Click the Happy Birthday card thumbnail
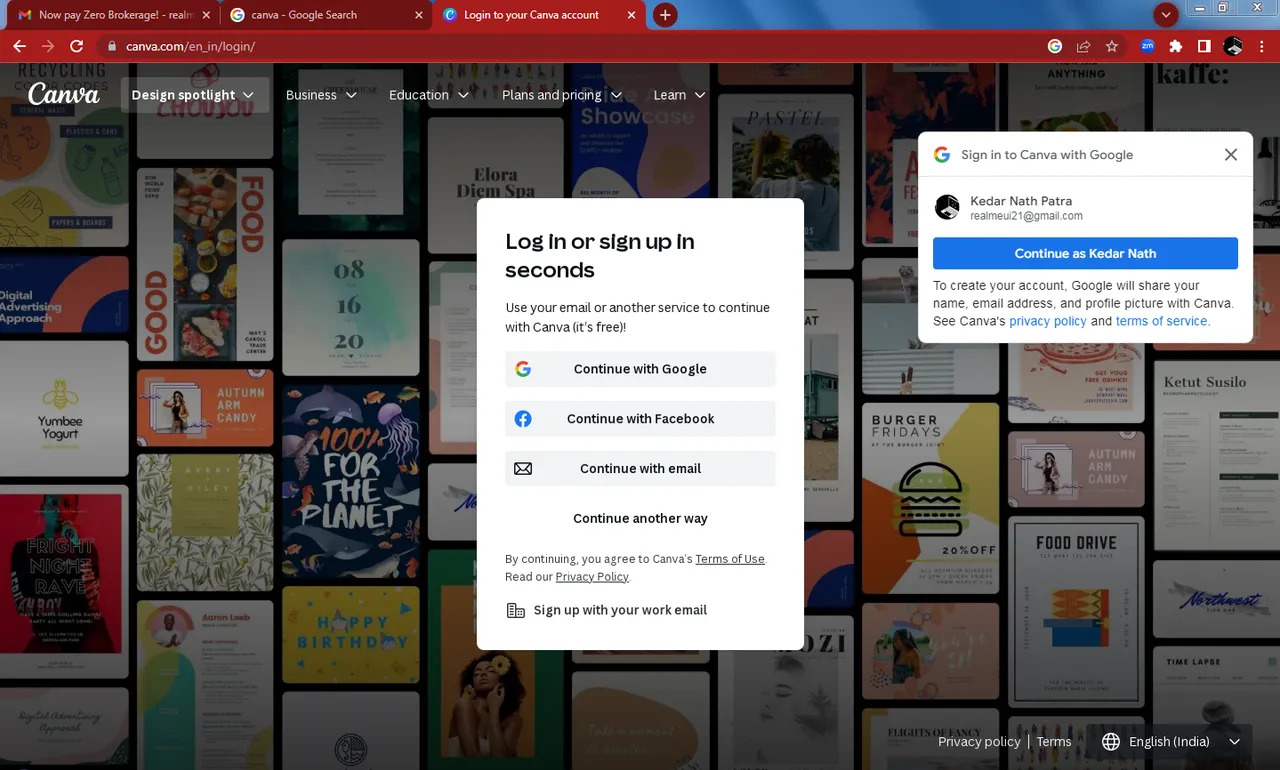Screen dimensions: 1280x770 (x=351, y=635)
